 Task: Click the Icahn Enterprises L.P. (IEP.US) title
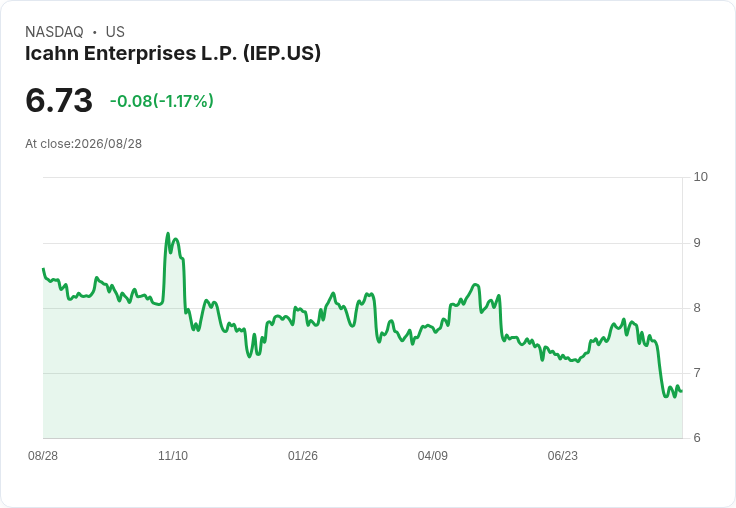[x=173, y=53]
